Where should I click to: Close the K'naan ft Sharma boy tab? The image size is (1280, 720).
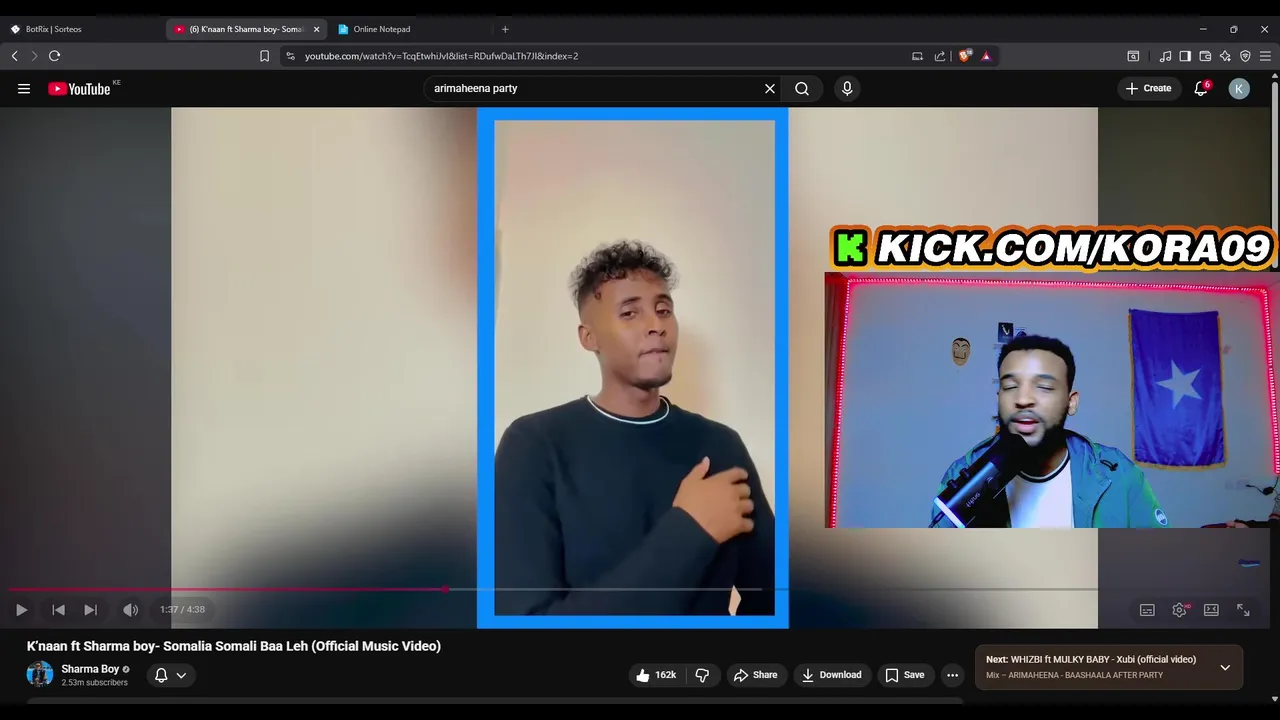tap(316, 29)
